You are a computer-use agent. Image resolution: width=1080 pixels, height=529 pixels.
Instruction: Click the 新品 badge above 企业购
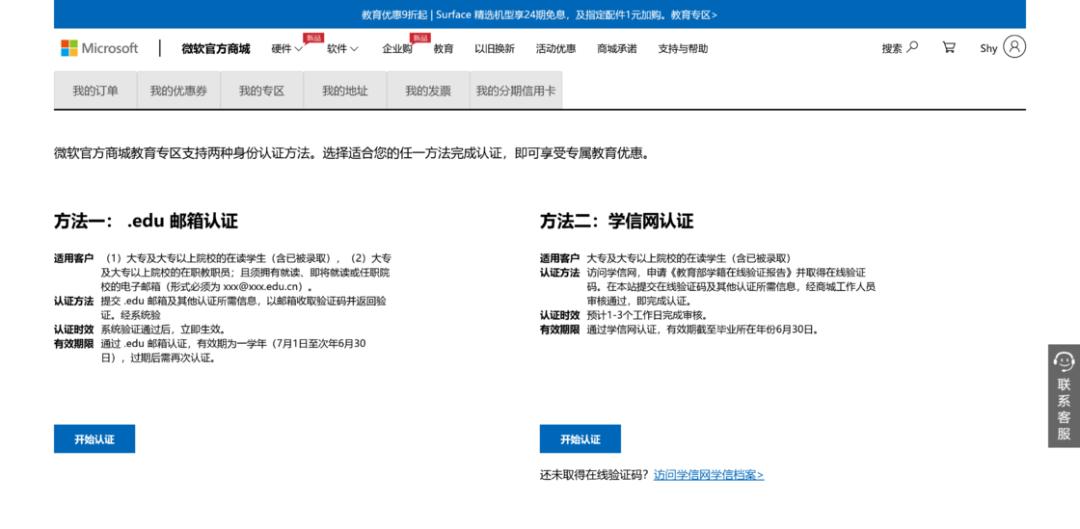pos(420,38)
